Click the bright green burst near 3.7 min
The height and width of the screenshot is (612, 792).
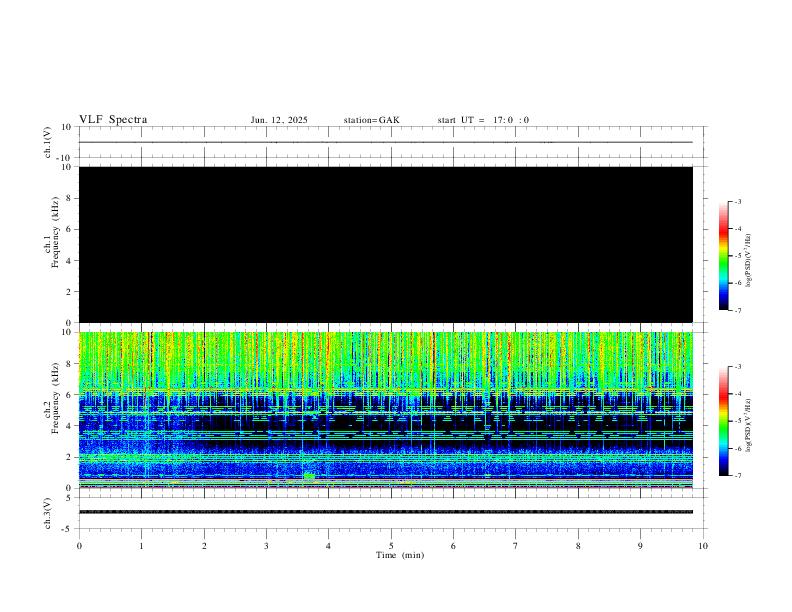(x=309, y=476)
